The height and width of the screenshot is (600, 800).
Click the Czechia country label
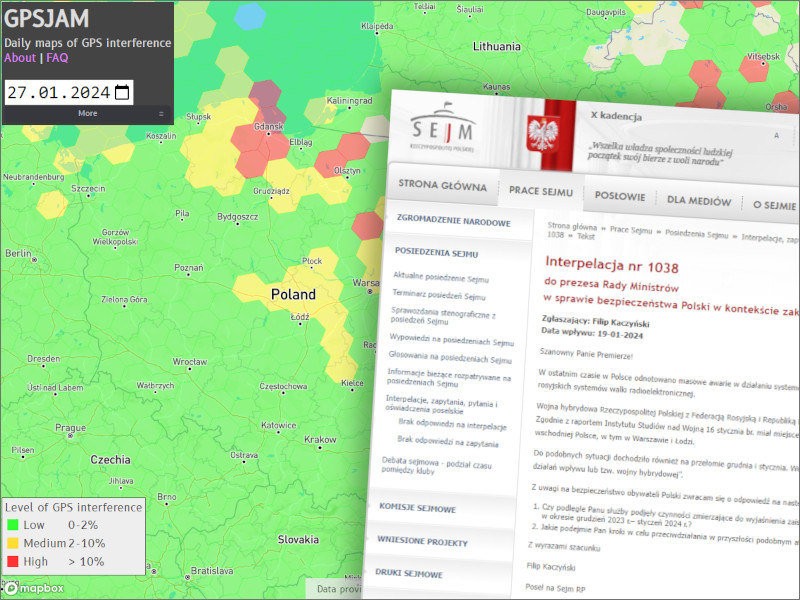pos(110,460)
